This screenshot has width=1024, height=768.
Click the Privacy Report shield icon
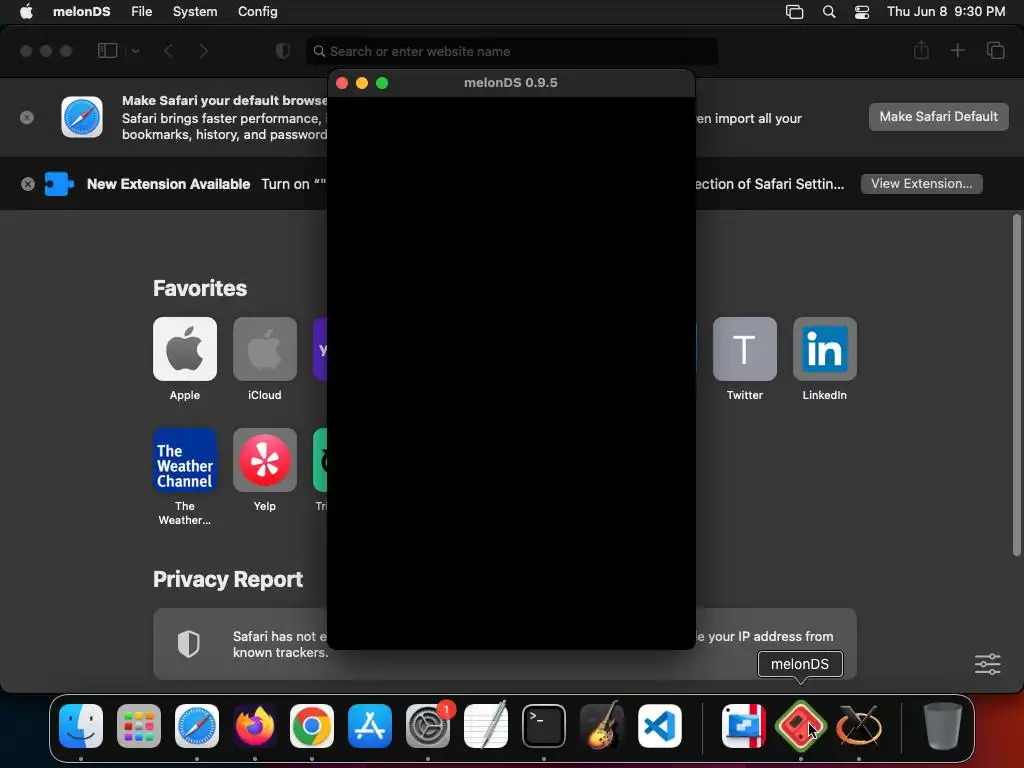click(x=189, y=644)
